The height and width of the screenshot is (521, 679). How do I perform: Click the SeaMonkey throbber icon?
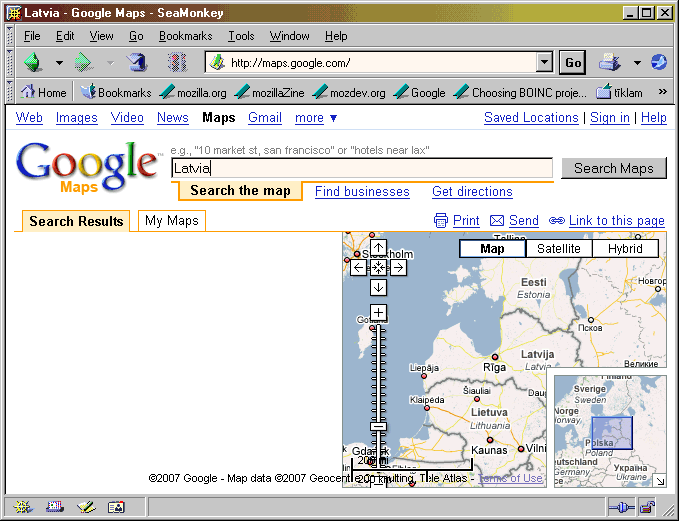coord(659,63)
